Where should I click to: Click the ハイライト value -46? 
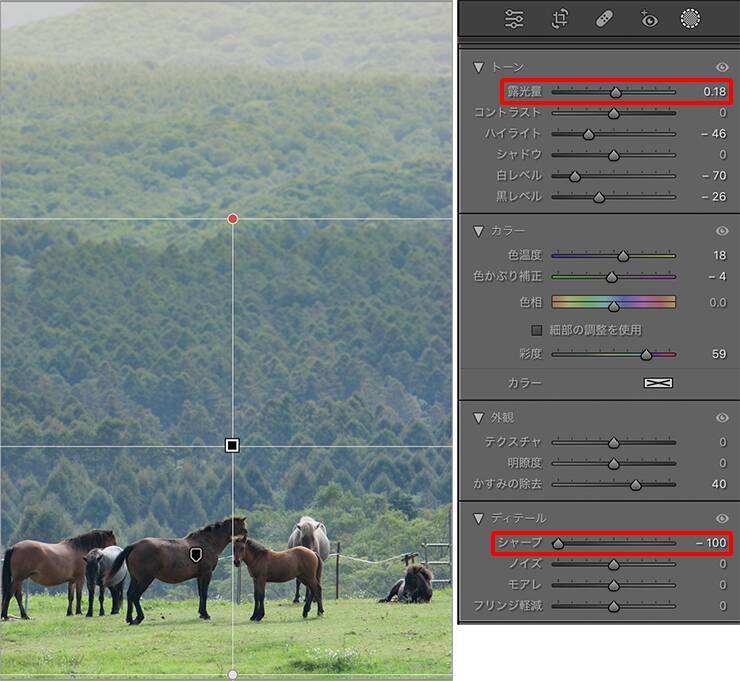(x=714, y=134)
